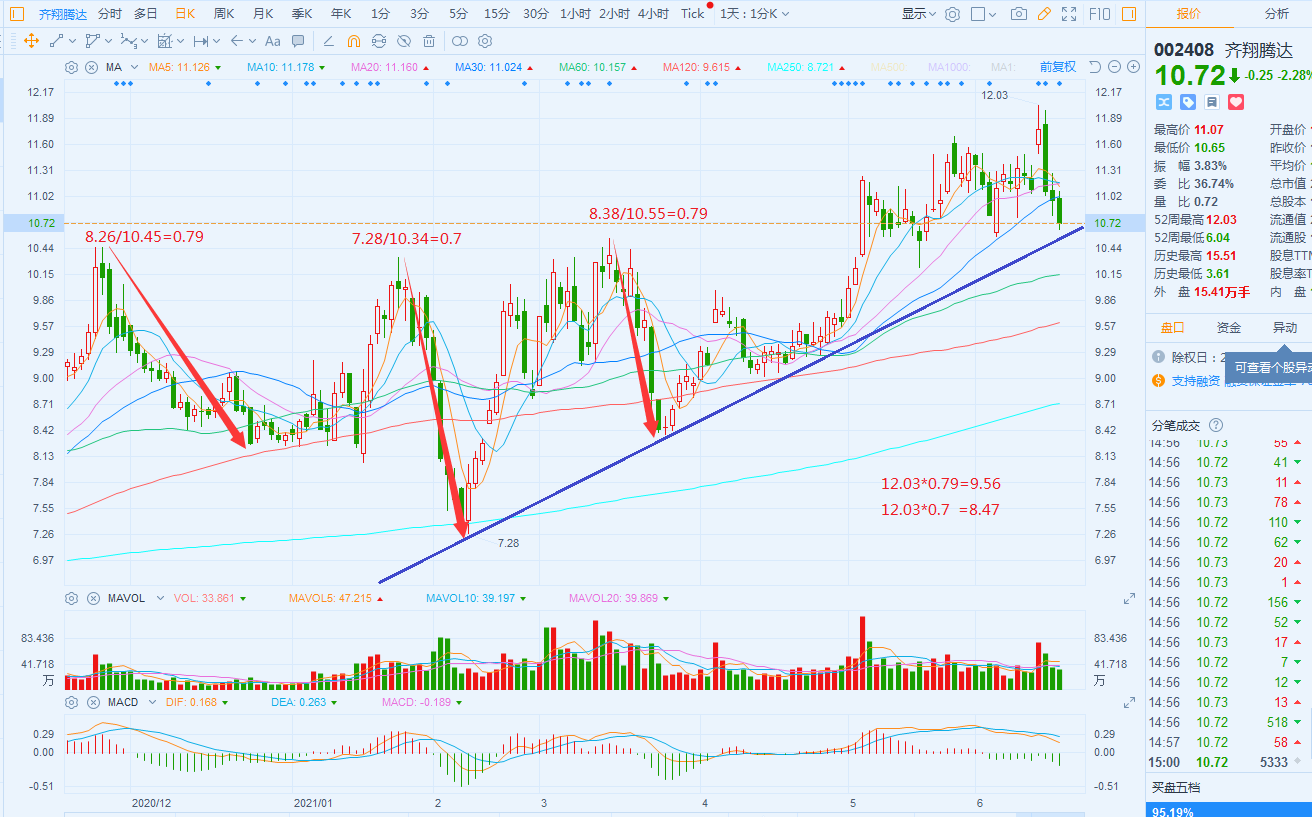This screenshot has width=1312, height=817.
Task: Add stock to favorites with heart icon
Action: (1236, 102)
